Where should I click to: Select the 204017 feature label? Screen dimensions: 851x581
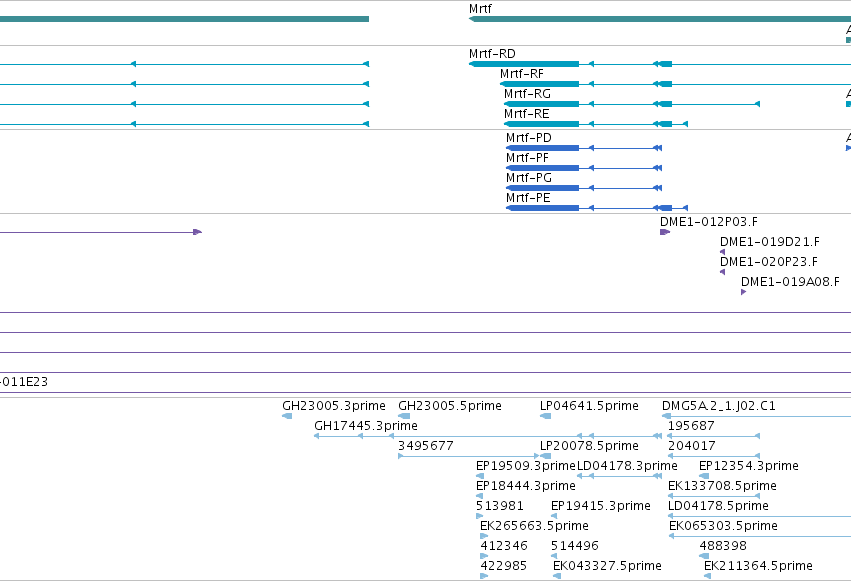pos(691,446)
